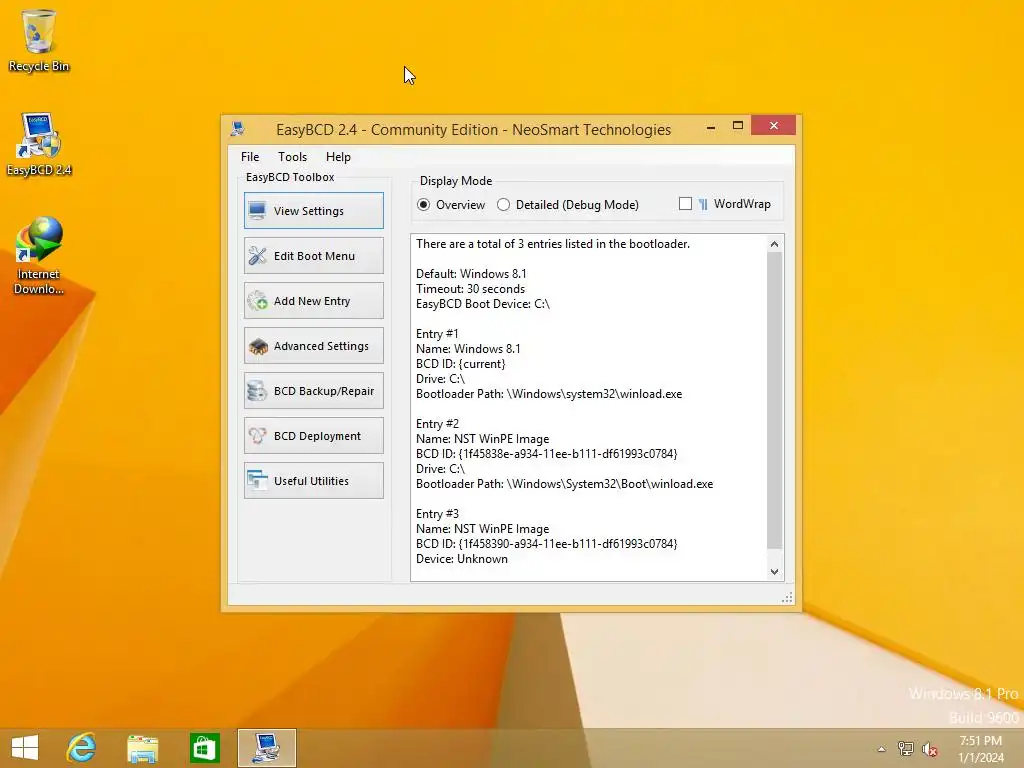Click the monitor icon on View Settings
This screenshot has width=1024, height=768.
(257, 211)
